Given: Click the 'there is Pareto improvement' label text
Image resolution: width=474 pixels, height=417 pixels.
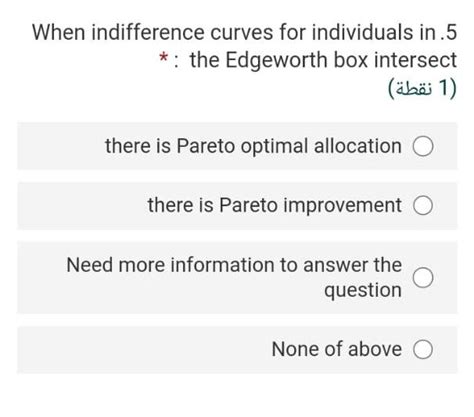Looking at the screenshot, I should 275,205.
